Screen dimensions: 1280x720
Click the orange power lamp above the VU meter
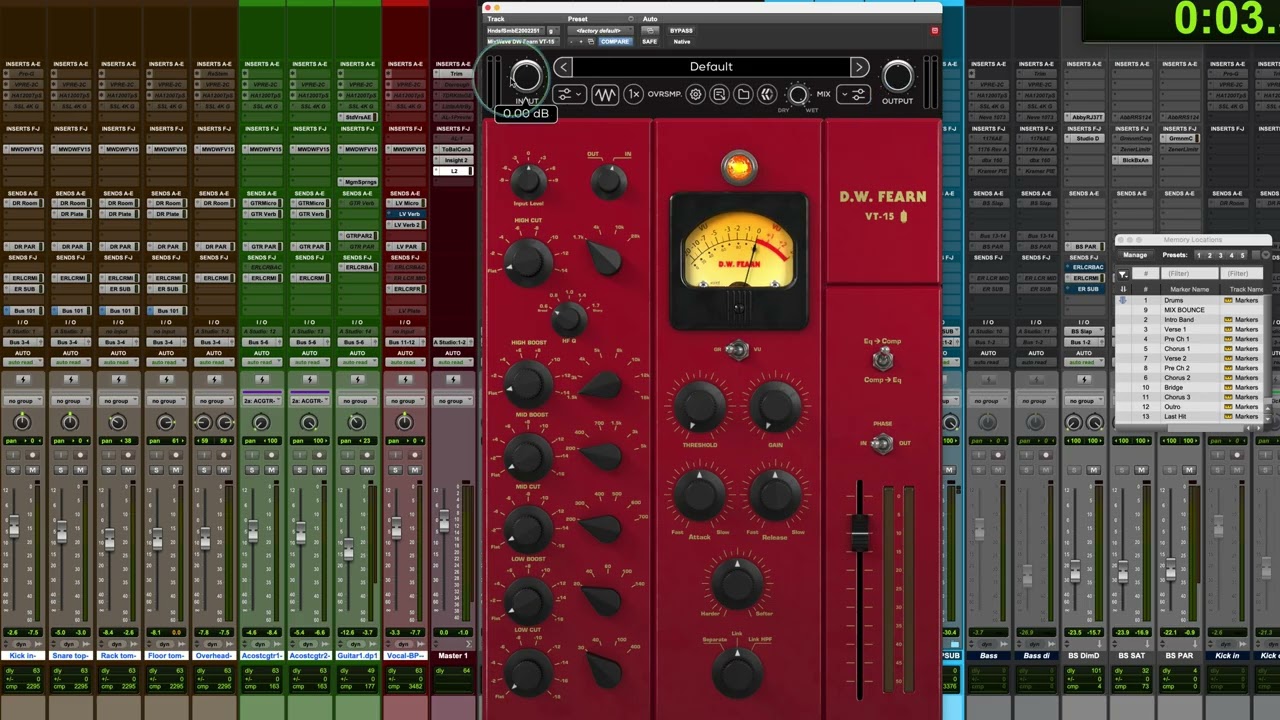(x=738, y=167)
